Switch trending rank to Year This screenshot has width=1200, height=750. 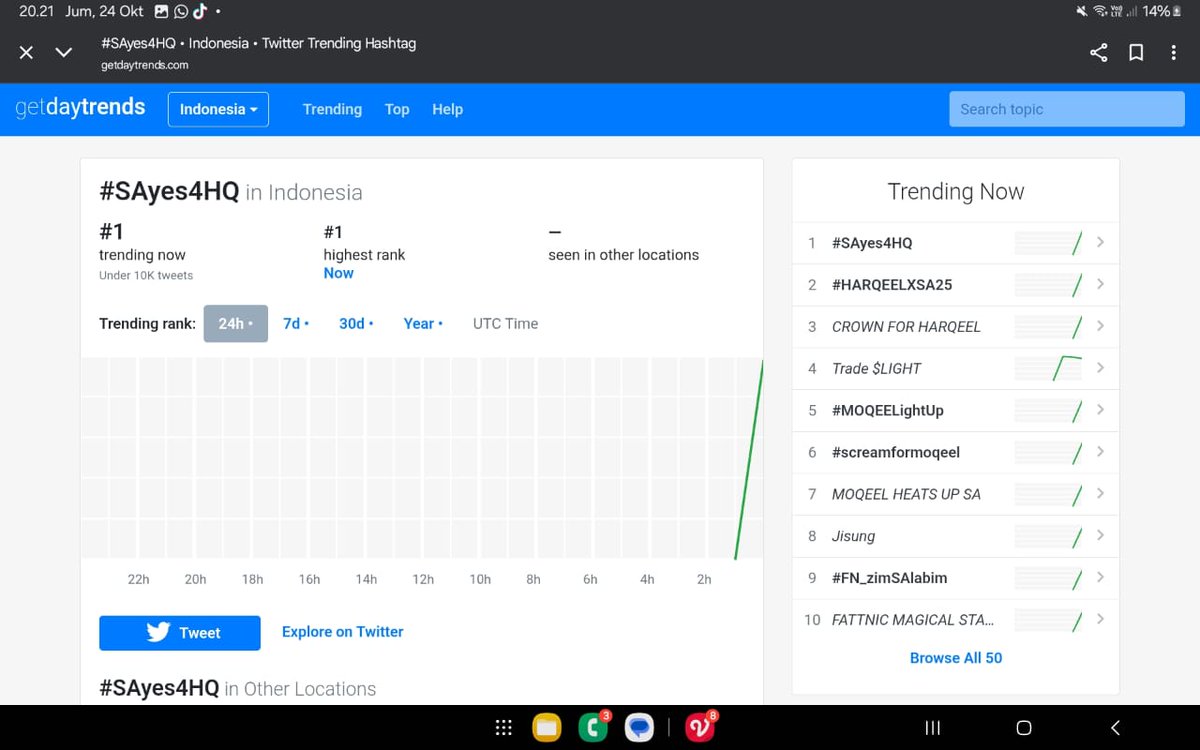click(x=423, y=323)
